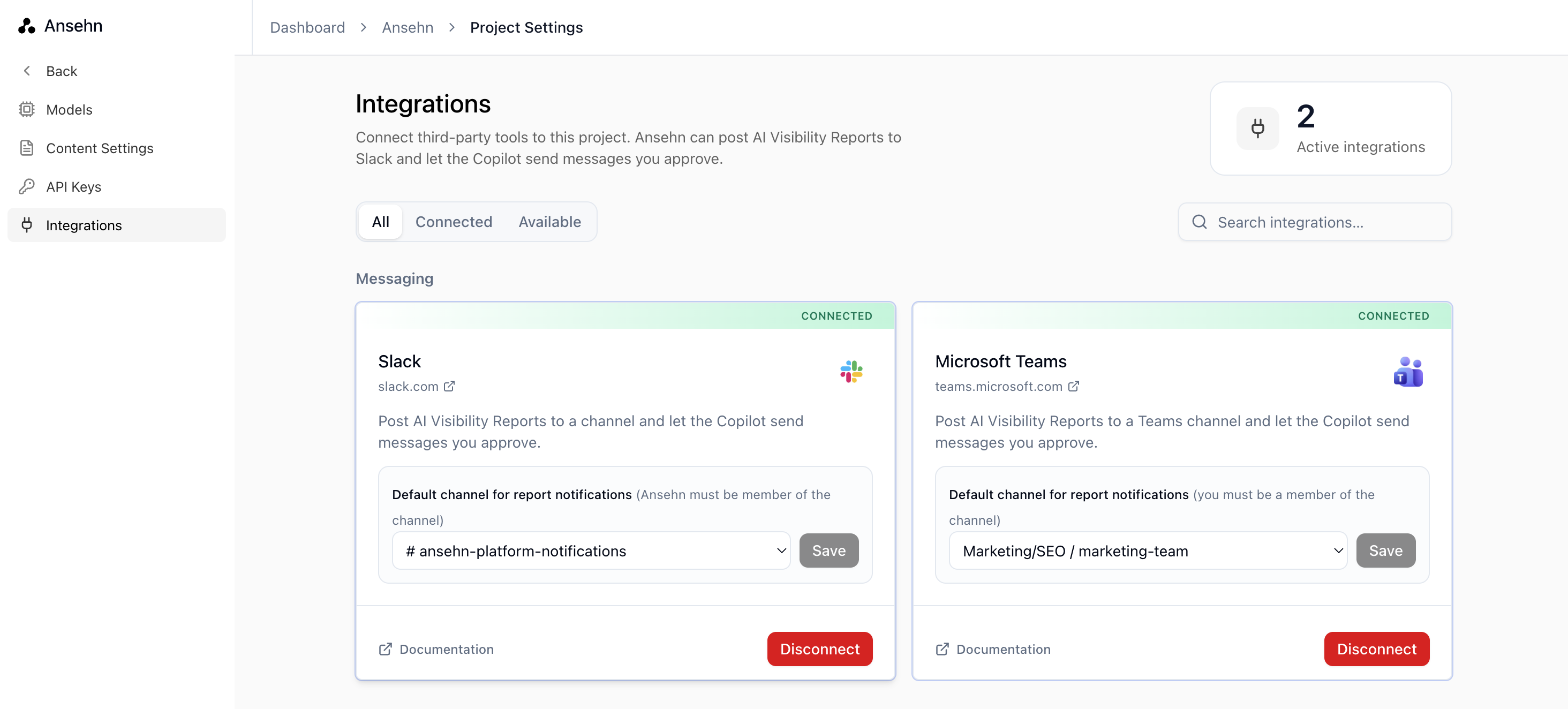Screen dimensions: 1568x709
Task: Click the Microsoft Teams logo icon
Action: tap(1408, 372)
